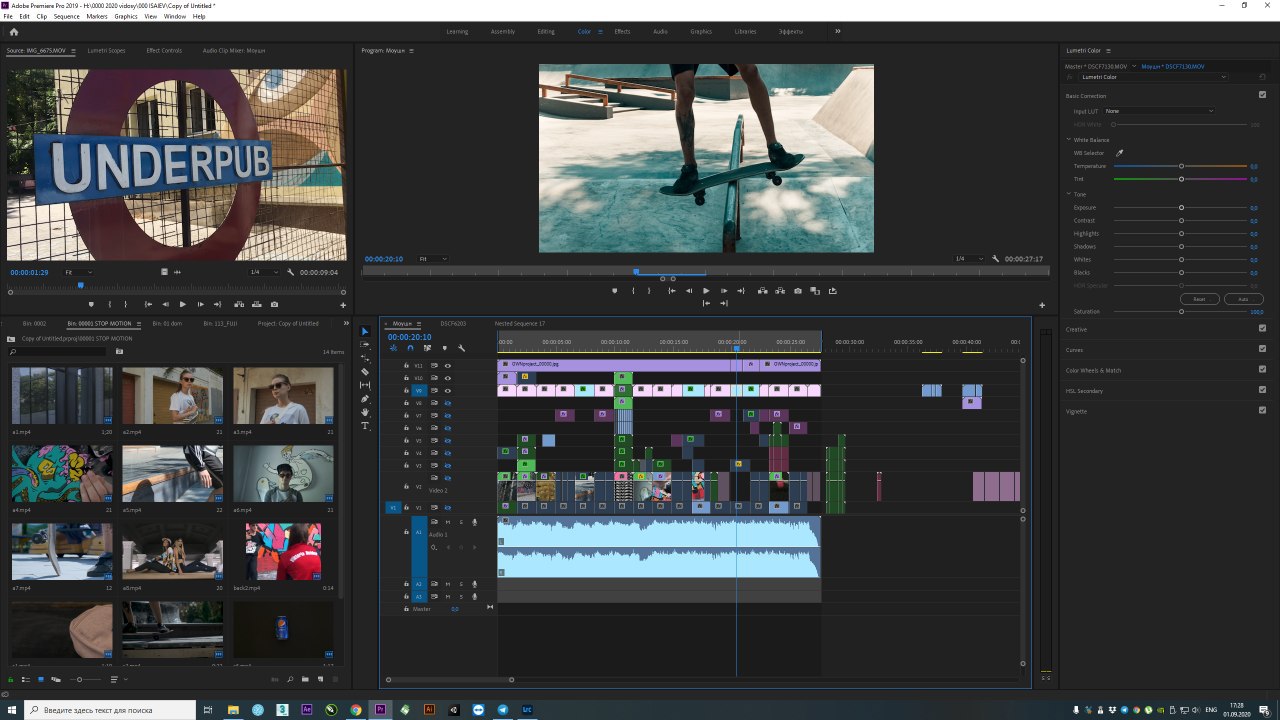Open the Effect Controls tab

click(164, 50)
